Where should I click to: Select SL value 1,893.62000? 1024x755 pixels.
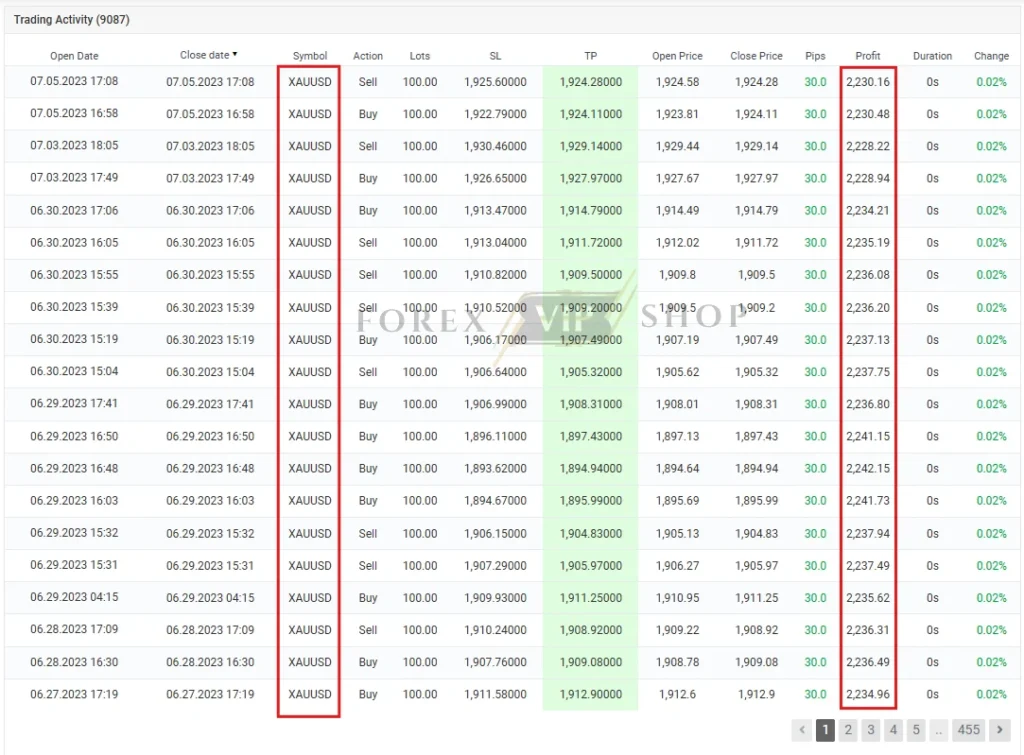[x=495, y=469]
